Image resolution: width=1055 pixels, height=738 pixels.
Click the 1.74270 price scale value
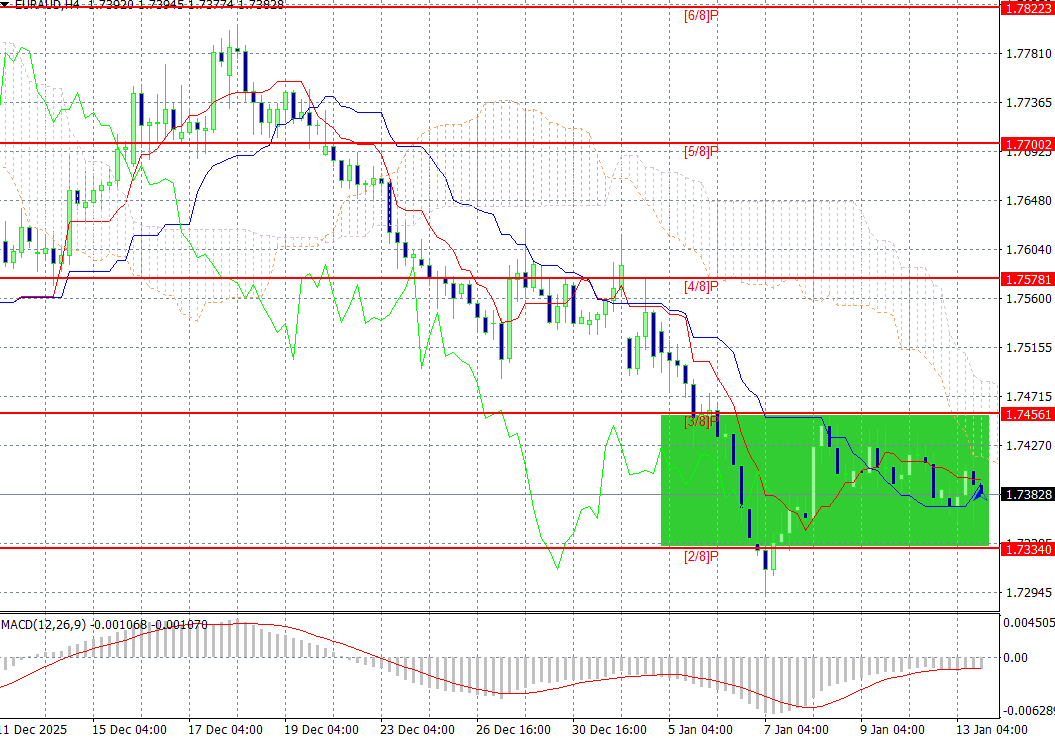click(1029, 445)
